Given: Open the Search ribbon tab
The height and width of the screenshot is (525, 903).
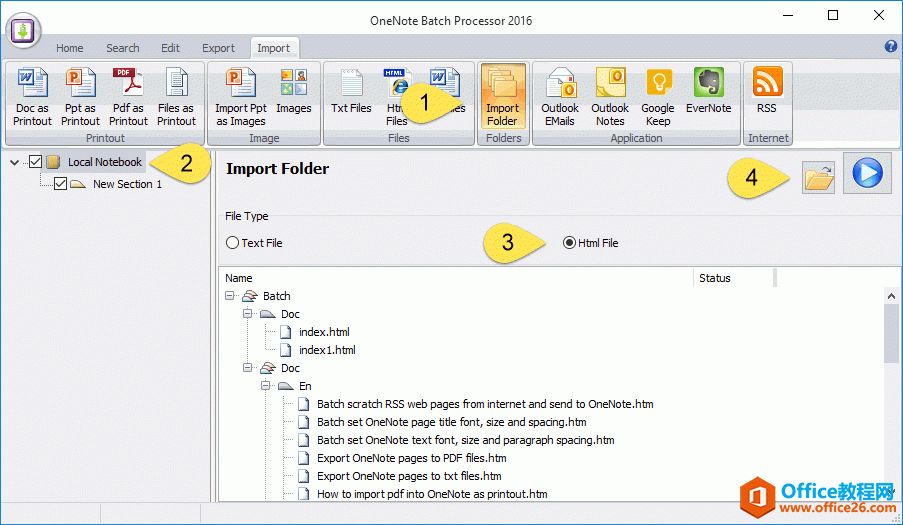Looking at the screenshot, I should 123,48.
